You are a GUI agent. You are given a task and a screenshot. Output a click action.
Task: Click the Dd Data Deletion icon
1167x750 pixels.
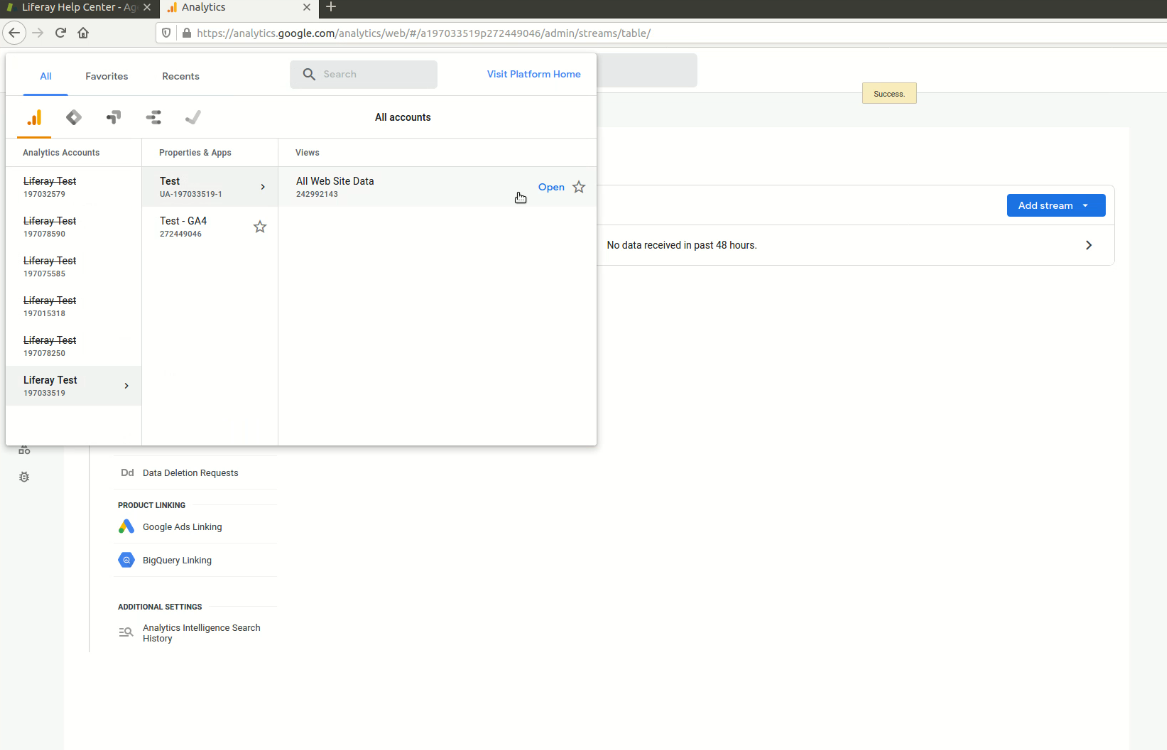coord(127,473)
